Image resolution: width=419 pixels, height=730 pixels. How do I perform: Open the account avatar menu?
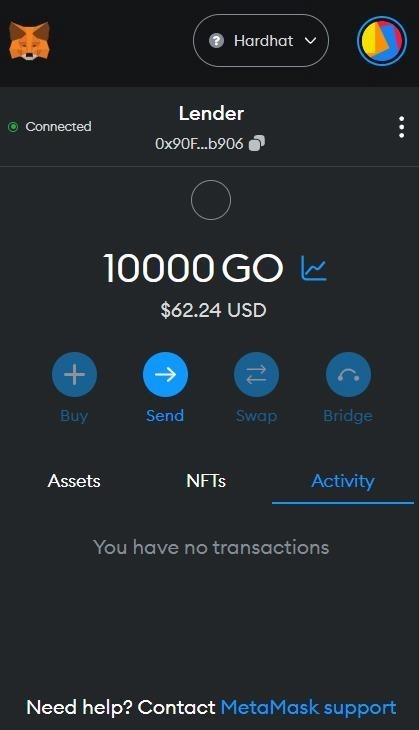pyautogui.click(x=382, y=41)
